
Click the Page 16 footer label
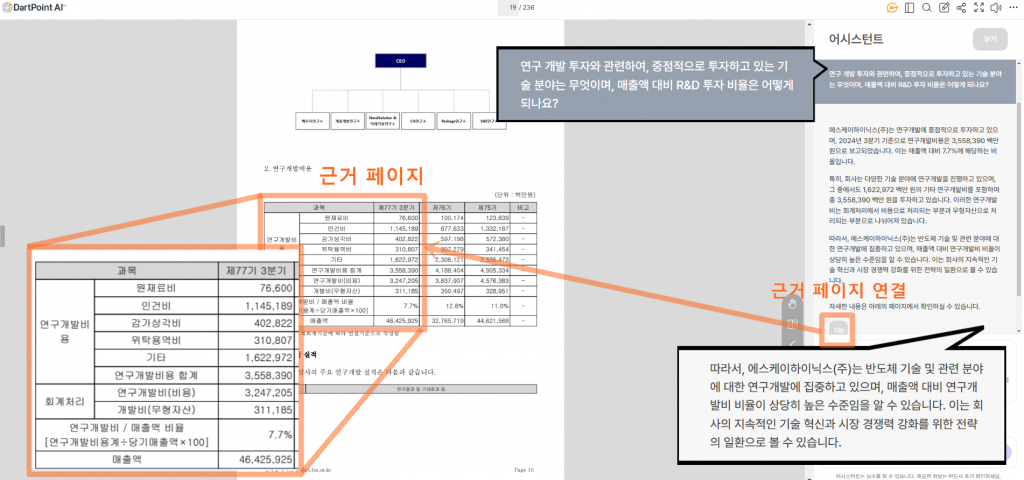524,469
